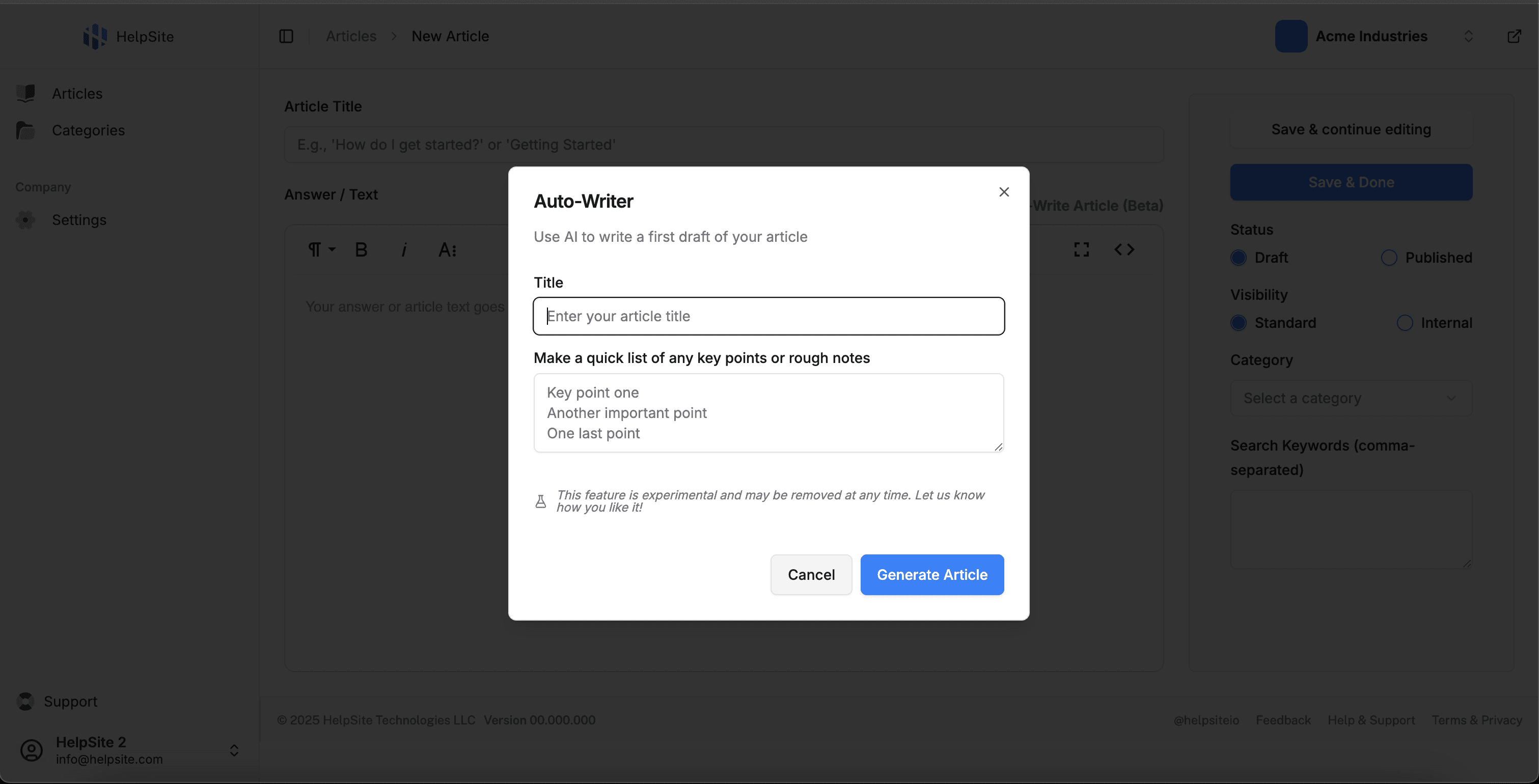Screen dimensions: 1539x784
Task: Click the Generate Article button
Action: tap(931, 574)
